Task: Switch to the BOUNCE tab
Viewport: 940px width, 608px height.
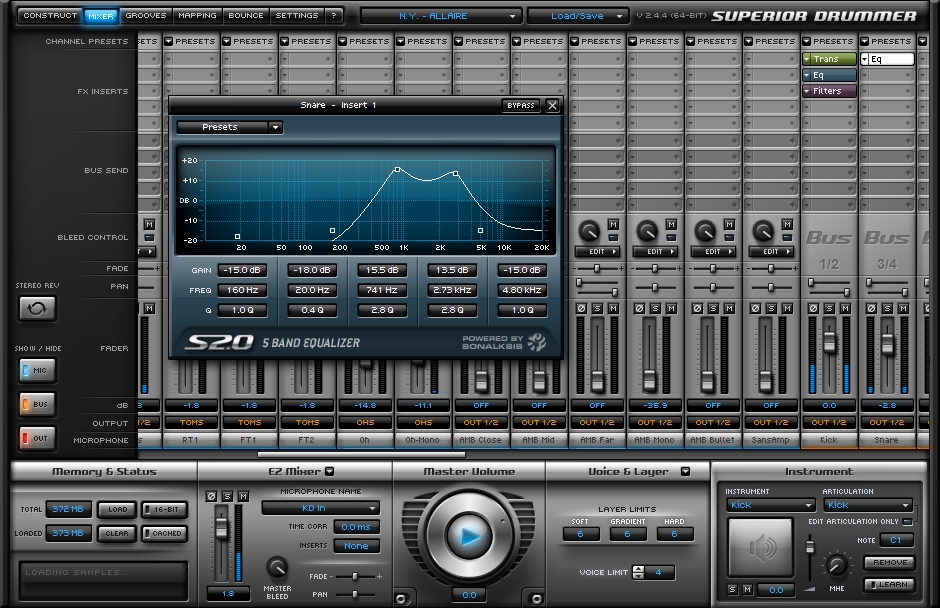Action: click(x=246, y=16)
